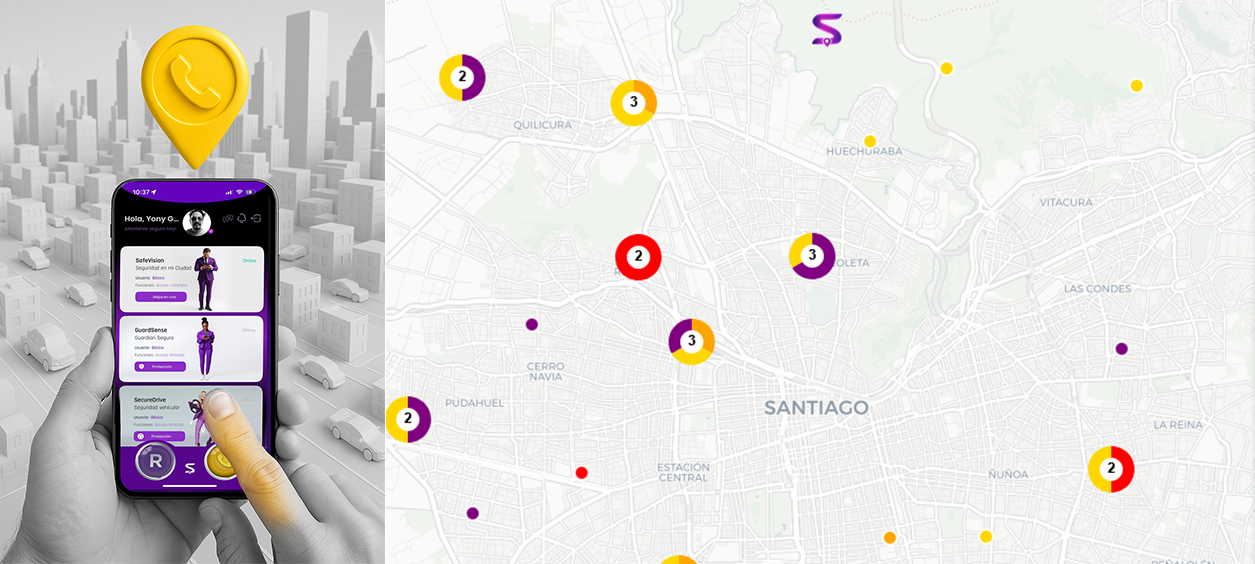Tap the yellow phone button in phone bottom bar
This screenshot has width=1255, height=564.
[222, 462]
